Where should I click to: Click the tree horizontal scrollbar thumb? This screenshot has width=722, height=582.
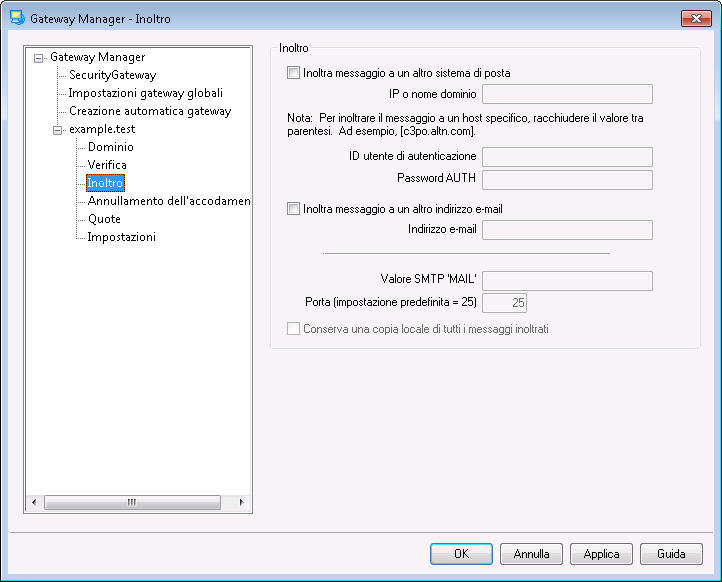click(x=132, y=502)
